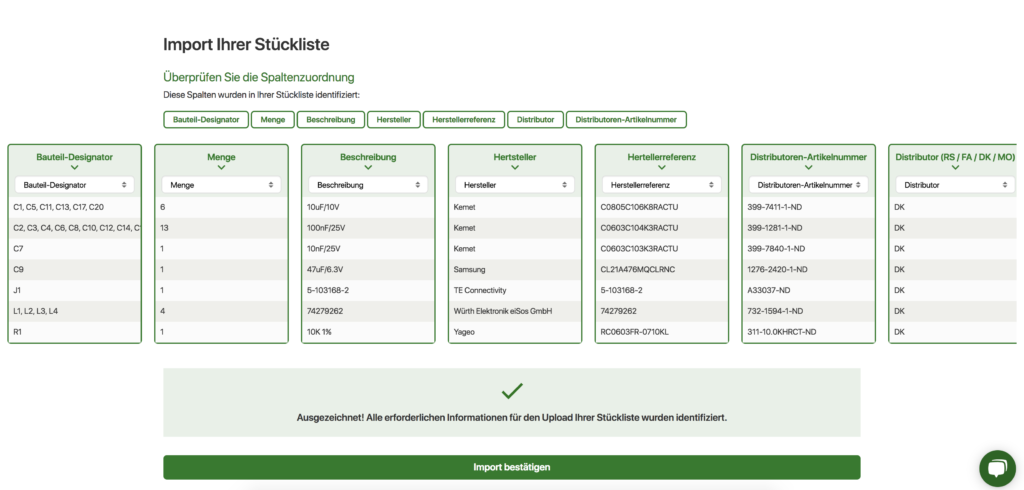Click chevron under Hertellerreferenz column header

662,168
